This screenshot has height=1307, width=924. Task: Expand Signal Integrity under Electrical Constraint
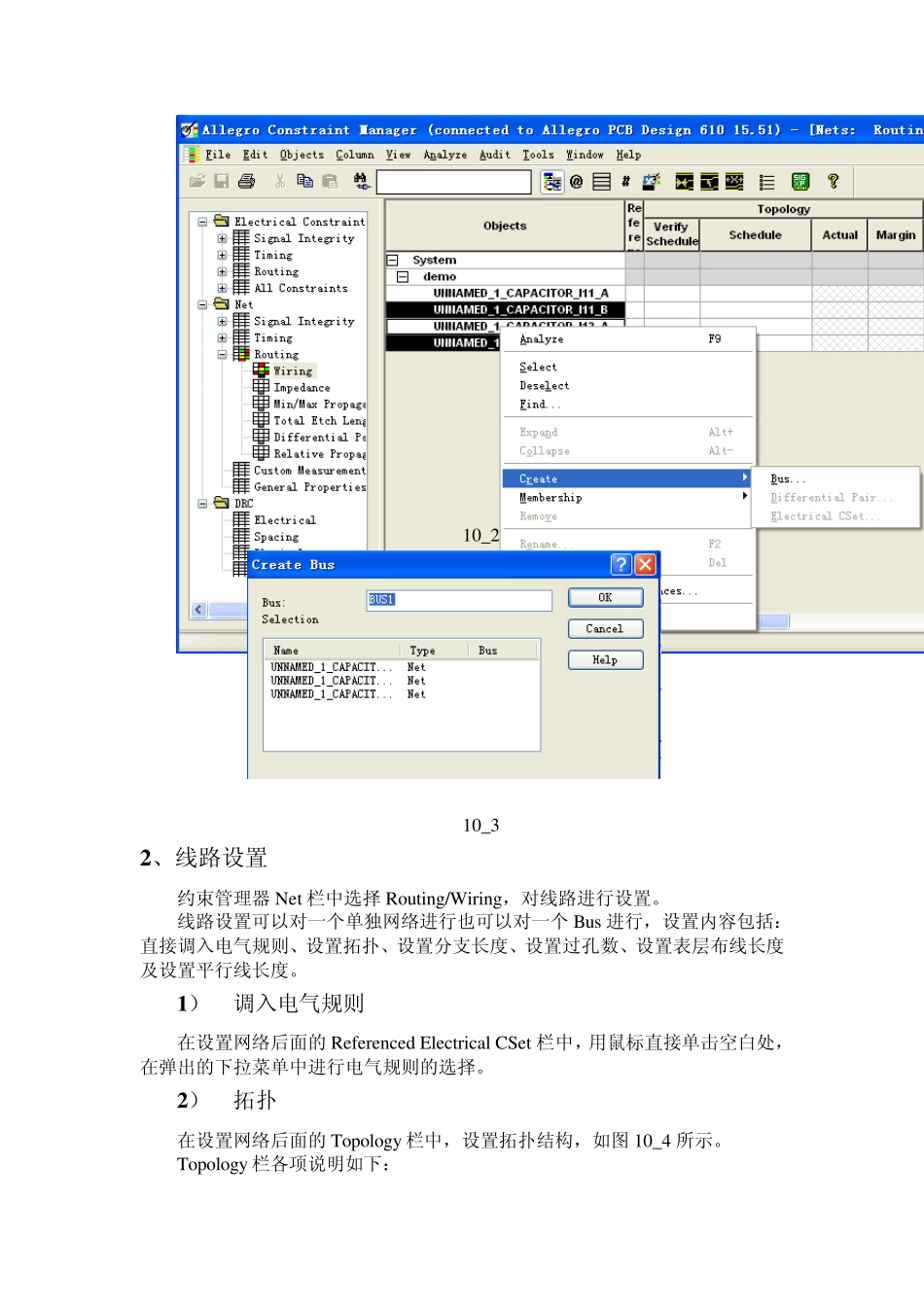click(222, 238)
